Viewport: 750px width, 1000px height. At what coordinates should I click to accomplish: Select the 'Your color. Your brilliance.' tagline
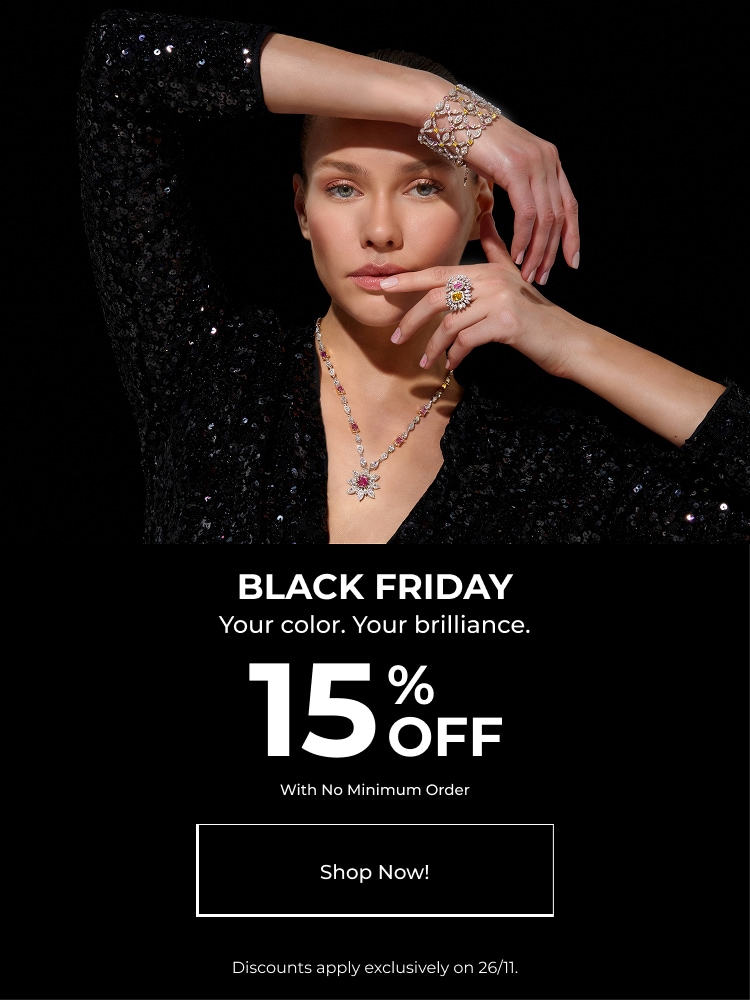click(375, 624)
